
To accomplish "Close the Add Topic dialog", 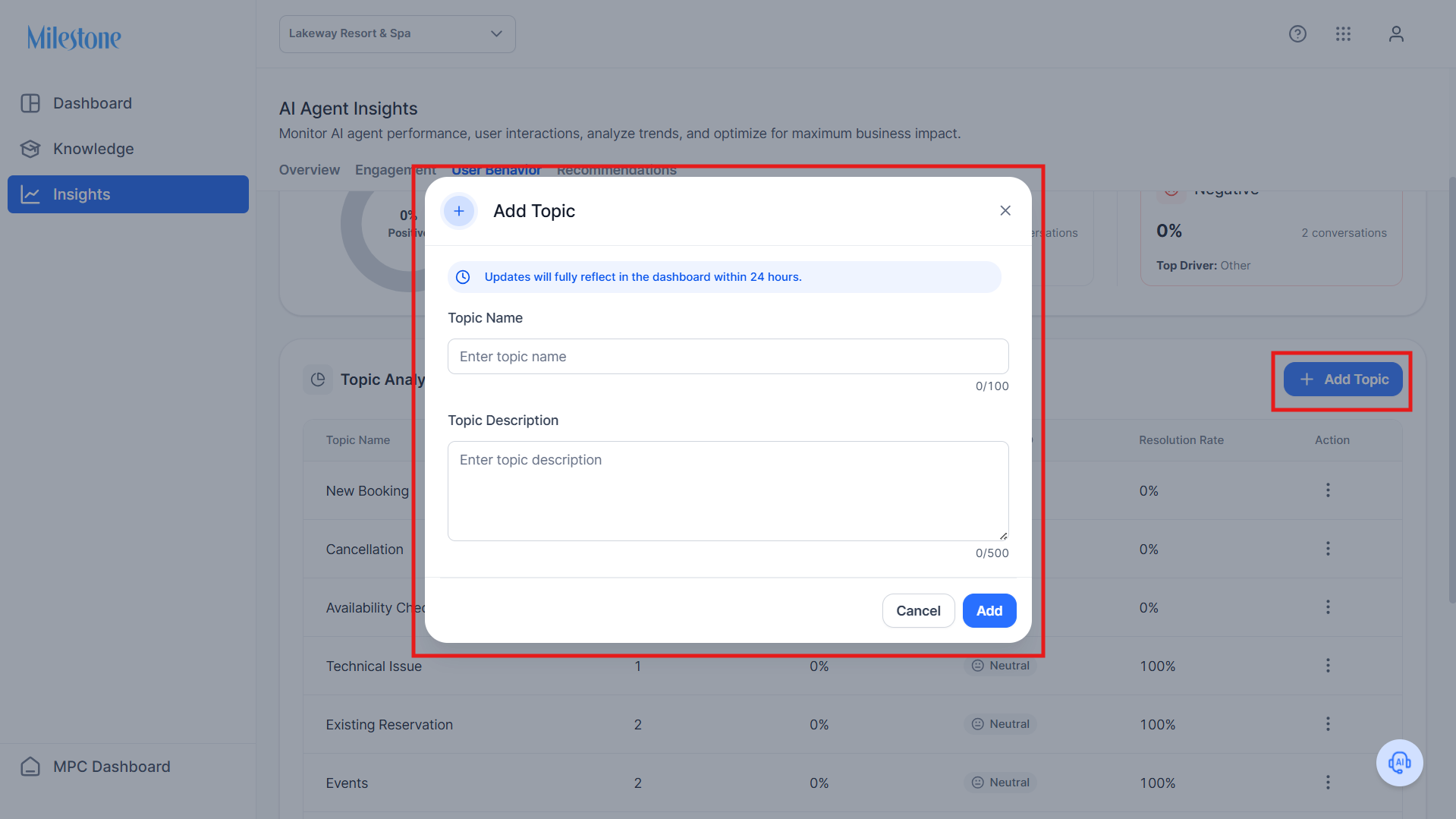I will [1005, 211].
